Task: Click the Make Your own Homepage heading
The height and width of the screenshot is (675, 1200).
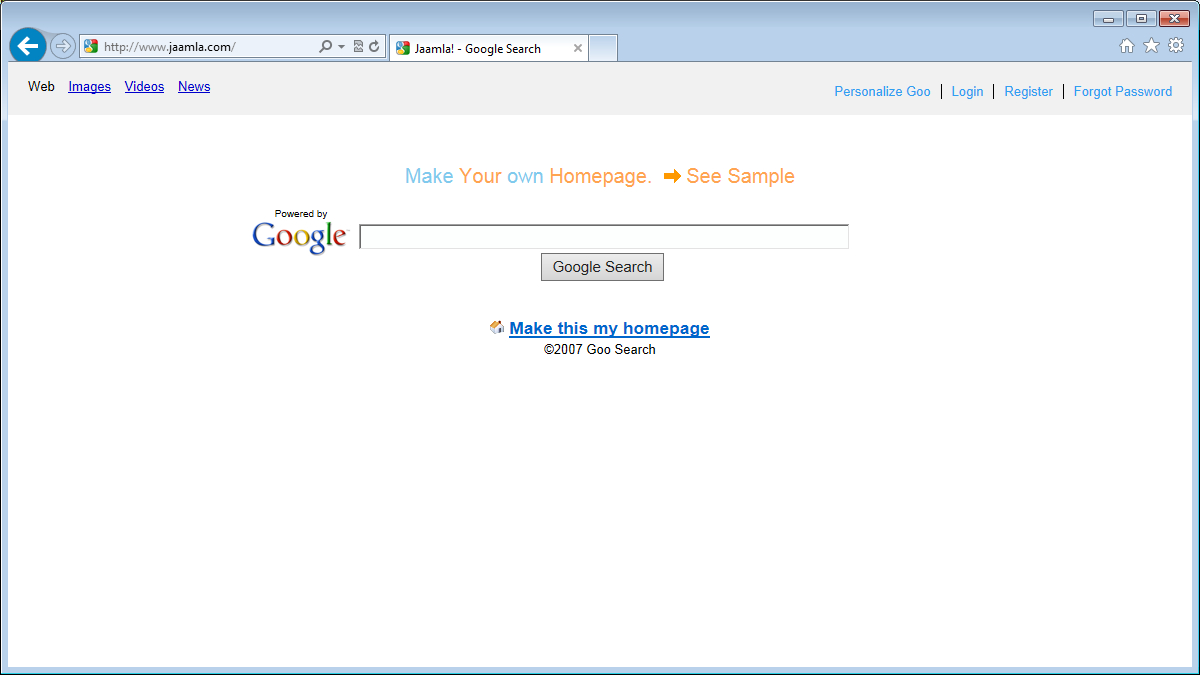Action: (x=528, y=176)
